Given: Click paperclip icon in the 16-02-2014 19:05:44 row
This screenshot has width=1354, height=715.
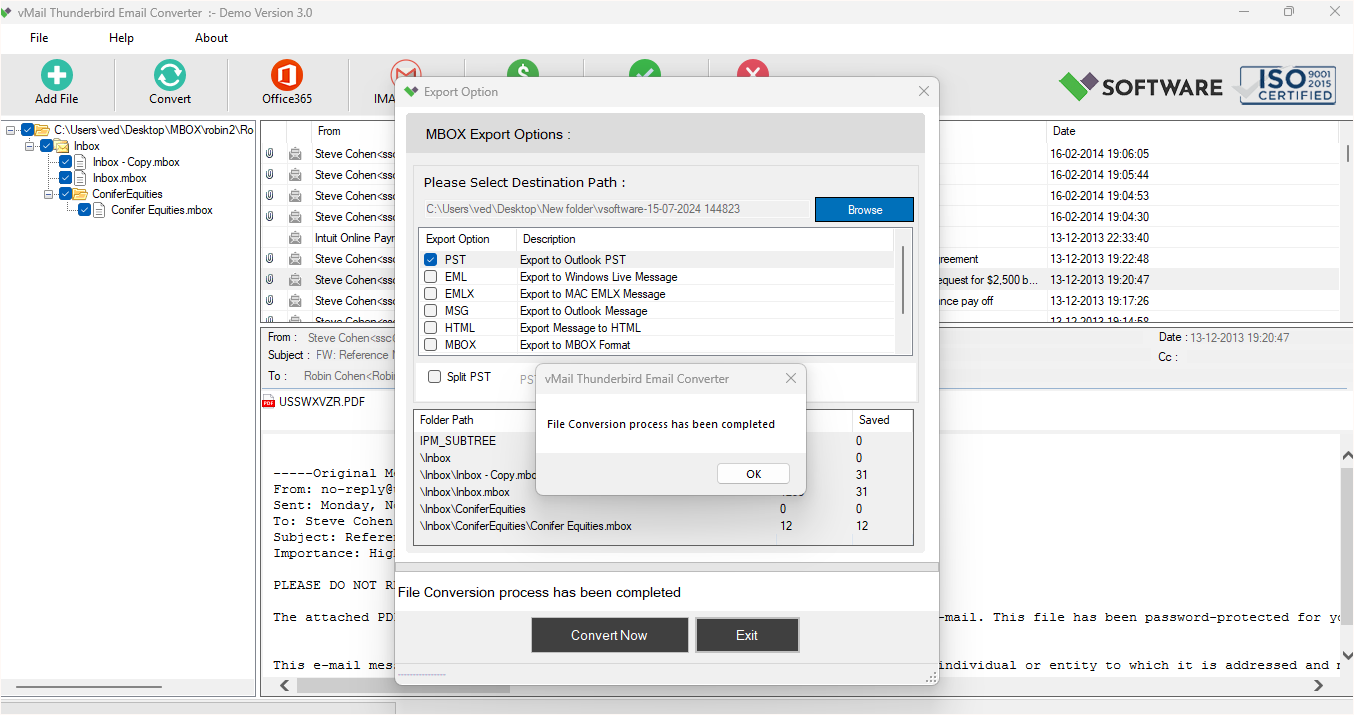Looking at the screenshot, I should click(x=269, y=175).
